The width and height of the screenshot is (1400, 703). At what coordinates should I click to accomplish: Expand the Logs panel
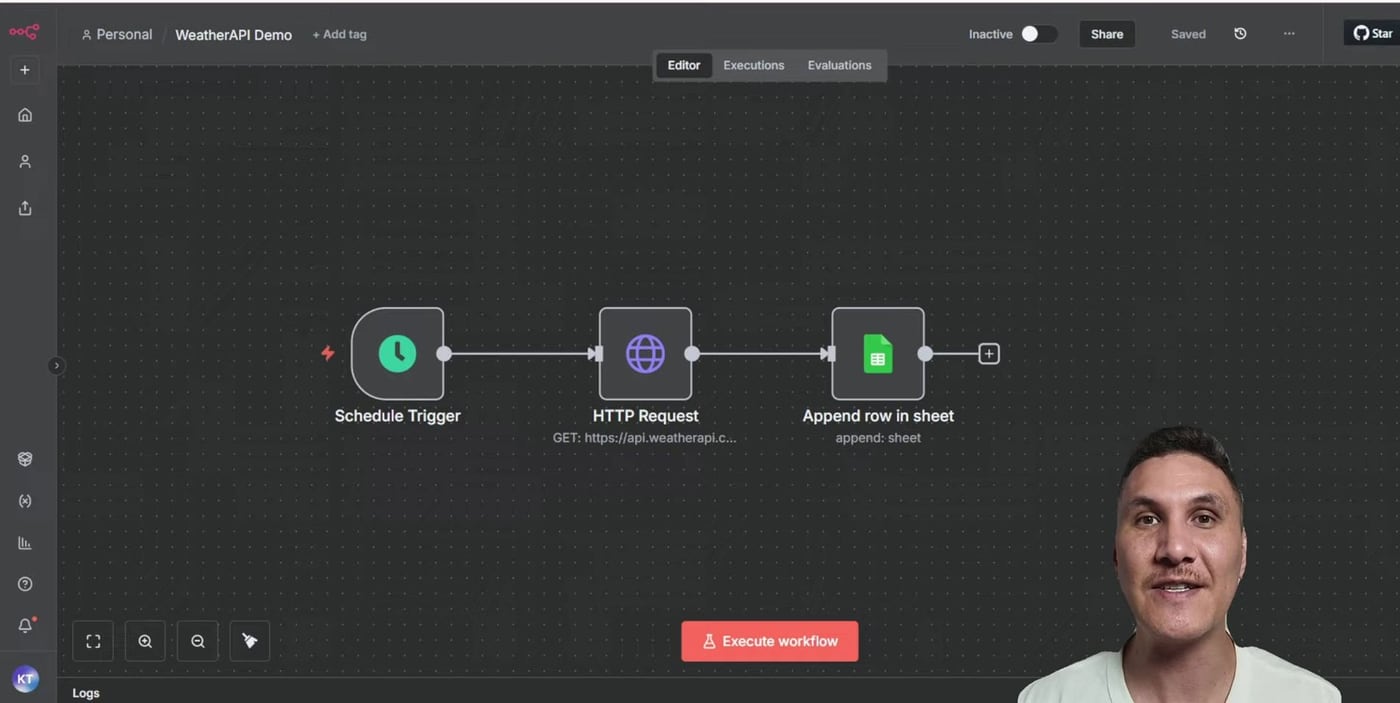(x=86, y=693)
